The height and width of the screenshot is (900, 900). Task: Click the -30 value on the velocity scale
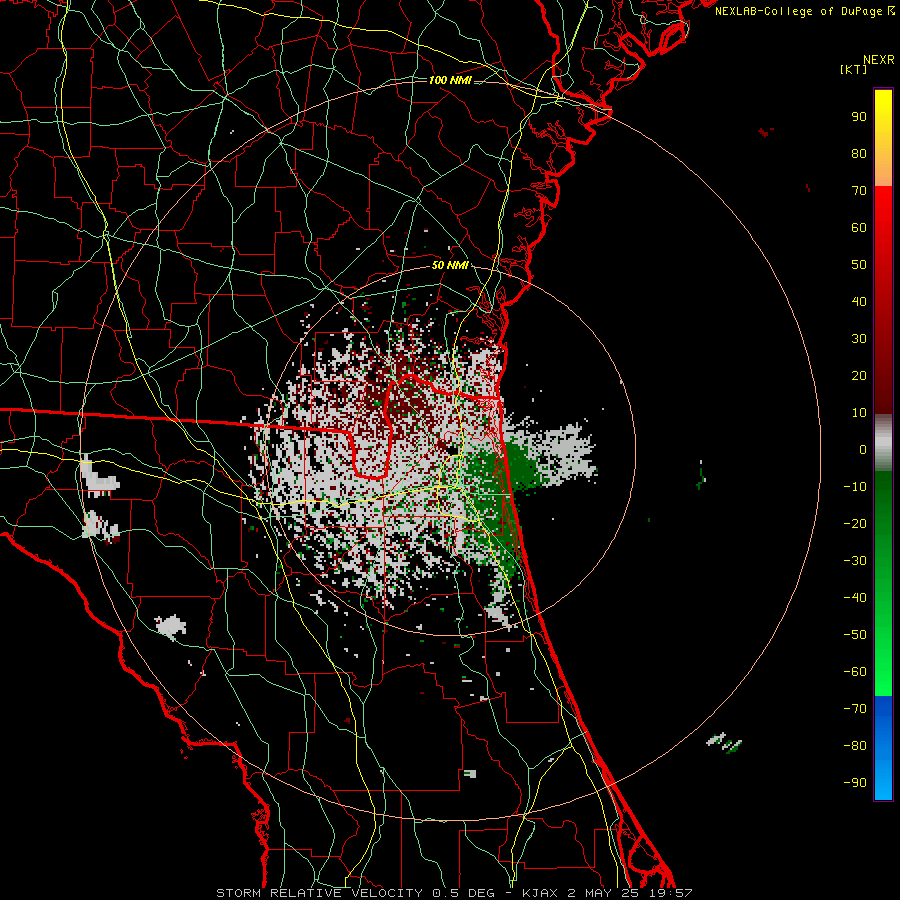click(x=855, y=561)
